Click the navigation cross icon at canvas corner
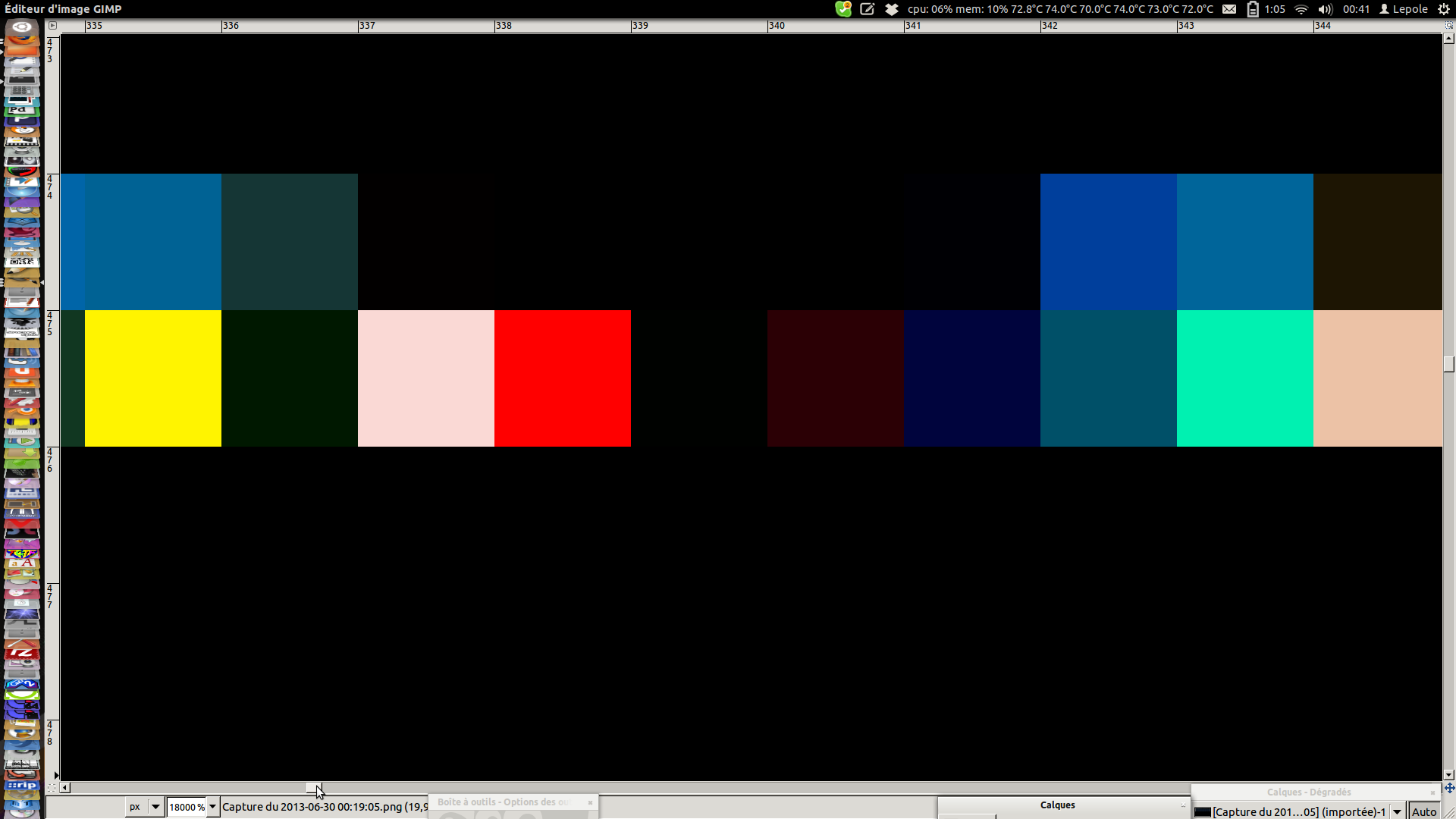1456x819 pixels. (x=1449, y=788)
